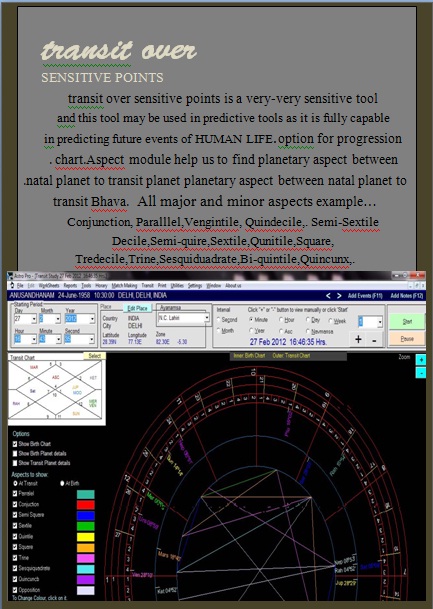The height and width of the screenshot is (609, 433).
Task: Uncheck the Opposition aspect
Action: coord(15,590)
